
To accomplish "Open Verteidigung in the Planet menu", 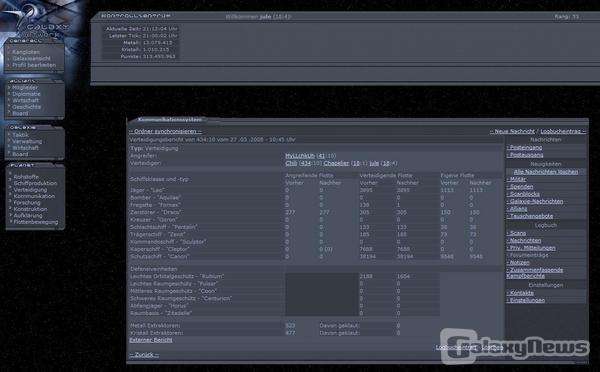I will (x=30, y=190).
